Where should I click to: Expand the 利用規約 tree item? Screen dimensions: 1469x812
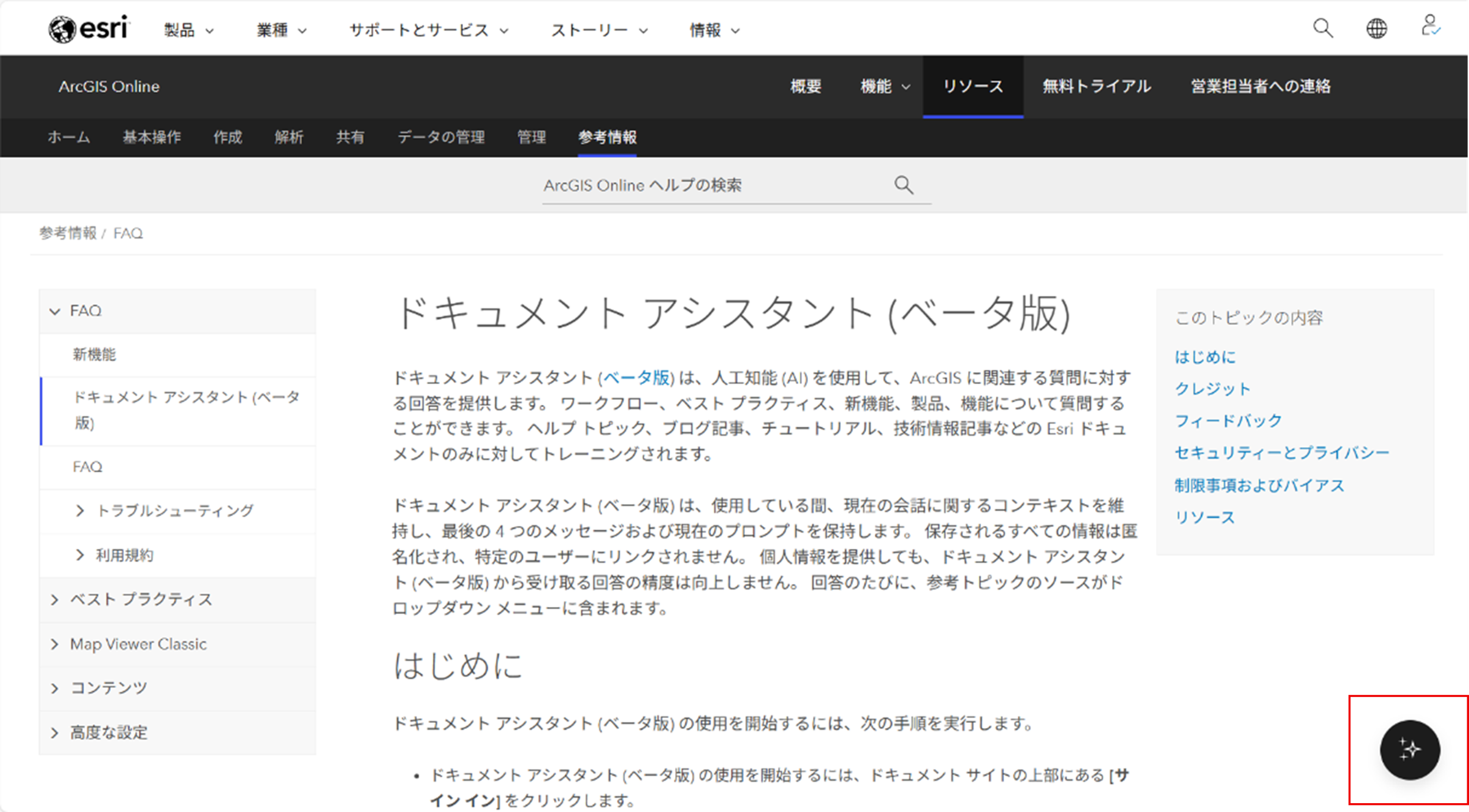coord(80,555)
